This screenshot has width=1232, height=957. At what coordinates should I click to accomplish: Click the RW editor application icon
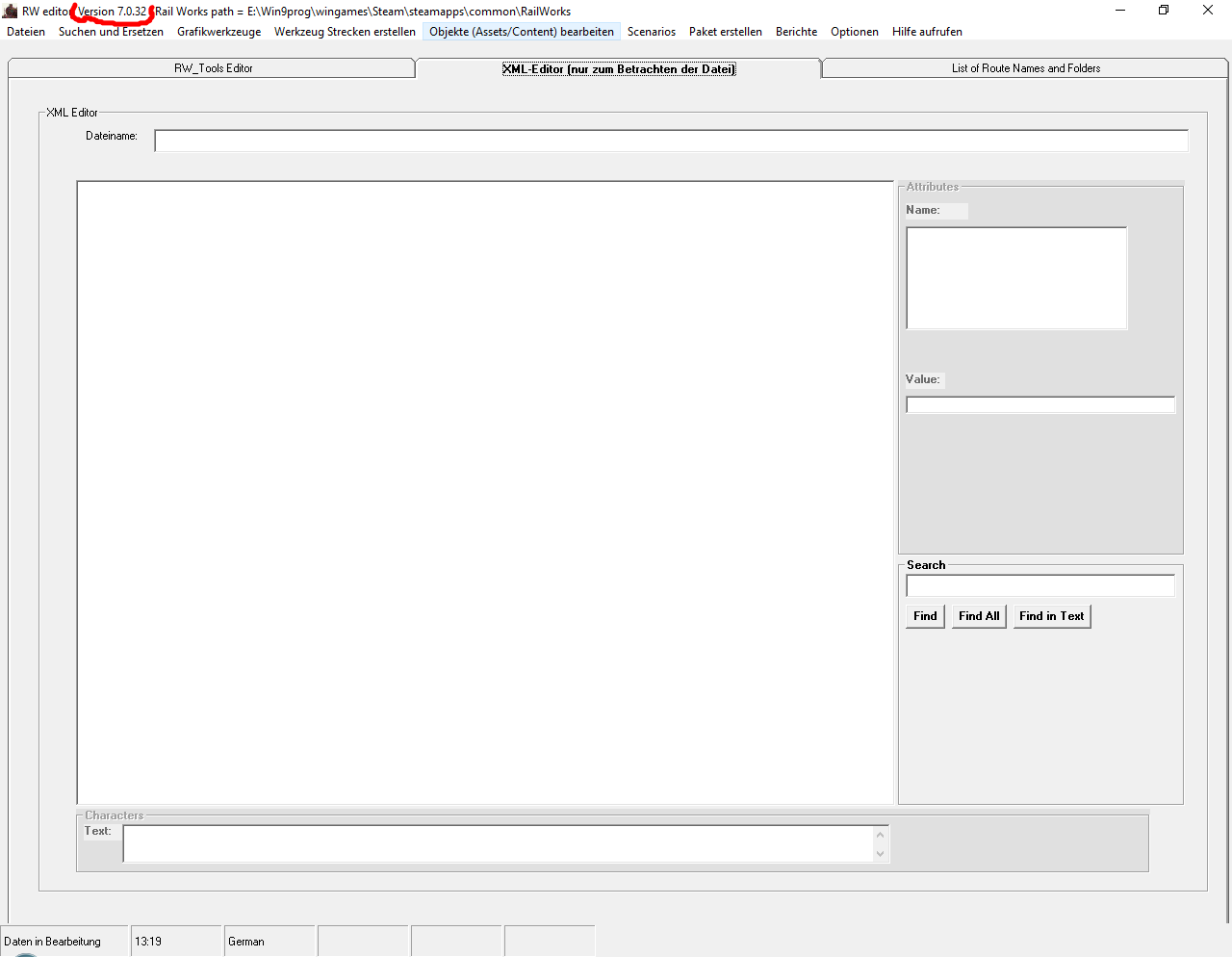pos(11,12)
